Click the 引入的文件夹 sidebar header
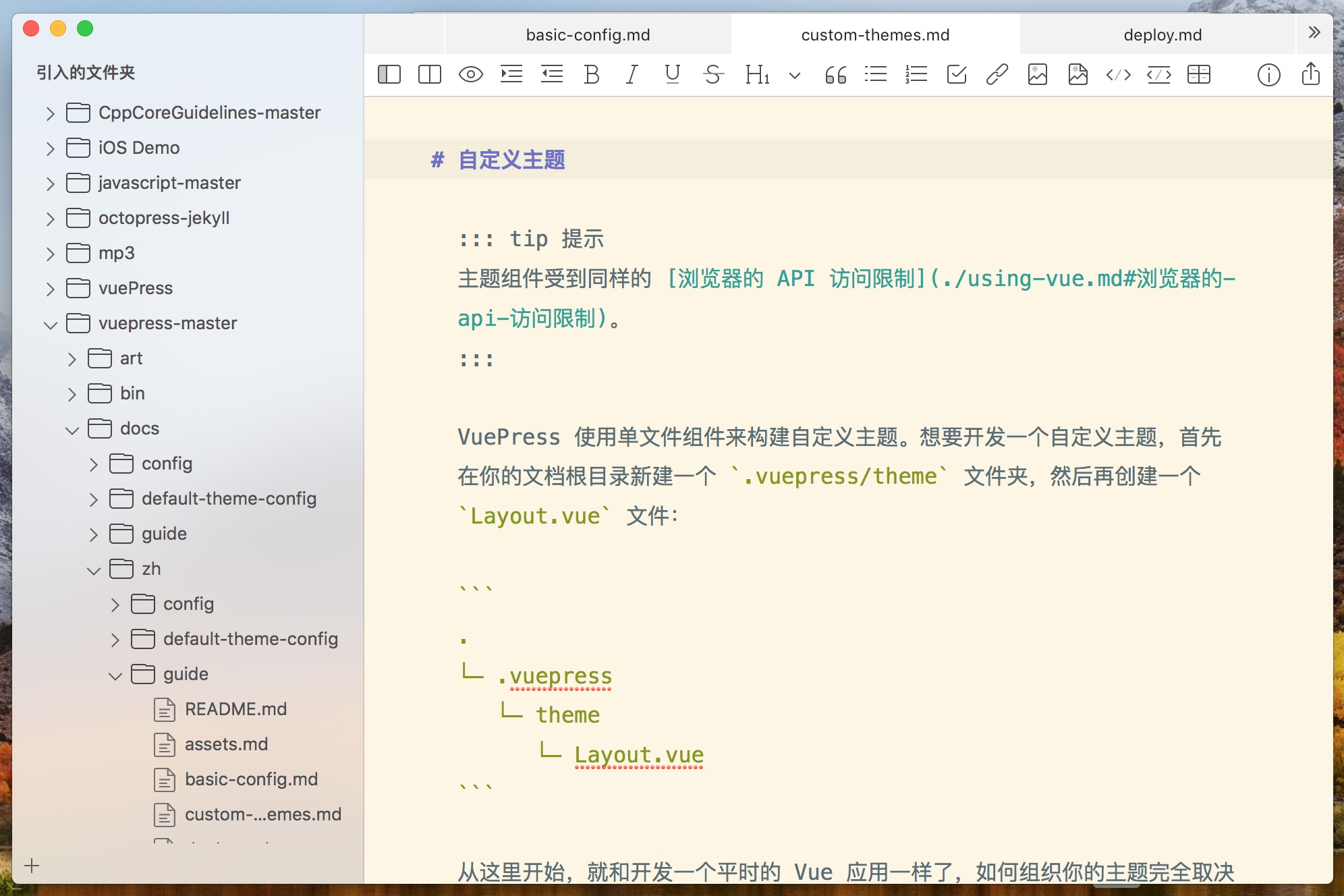1344x896 pixels. (86, 72)
